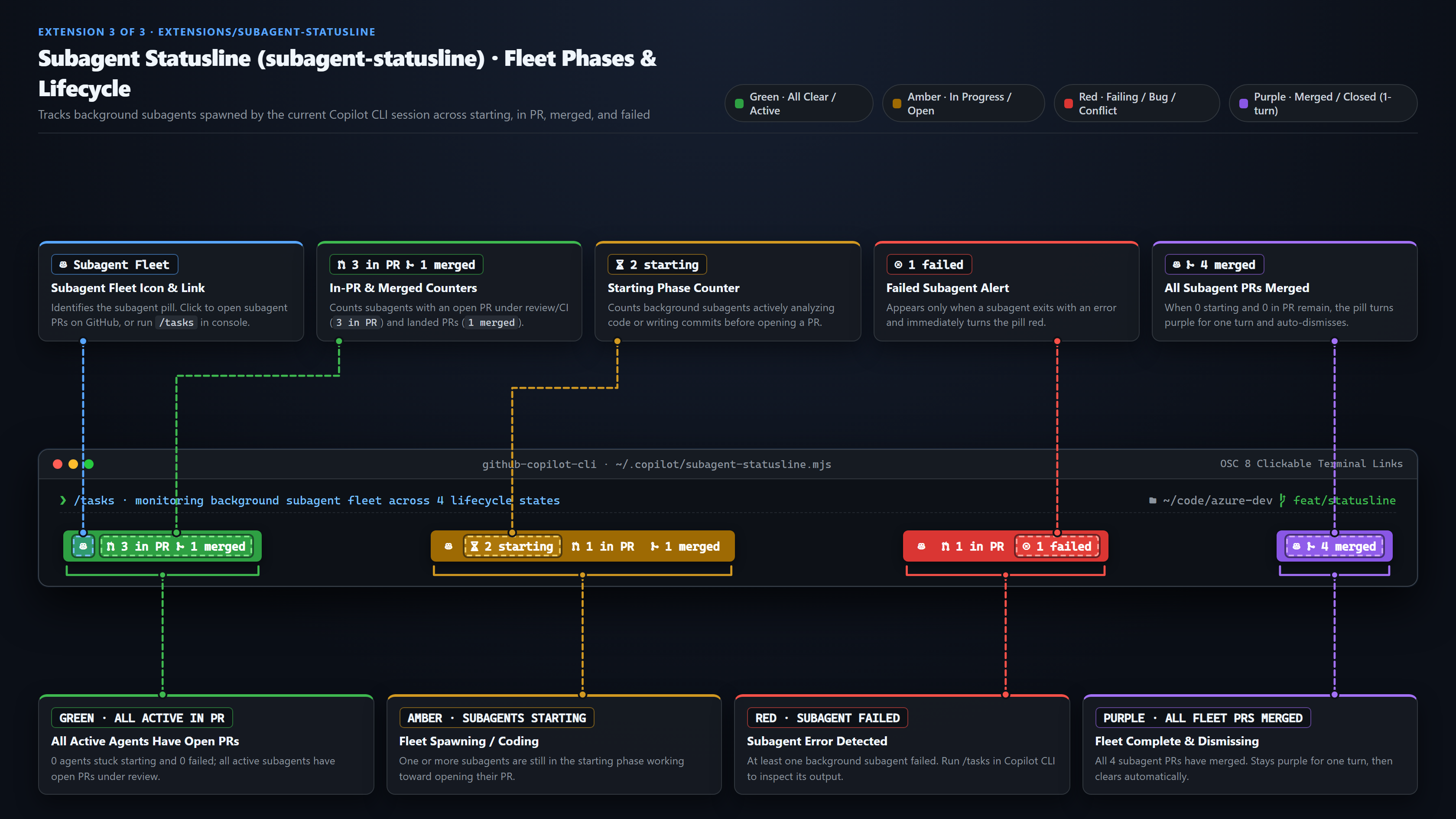This screenshot has width=1456, height=819.
Task: Click the '/tasks' command in the terminal prompt
Action: point(94,500)
